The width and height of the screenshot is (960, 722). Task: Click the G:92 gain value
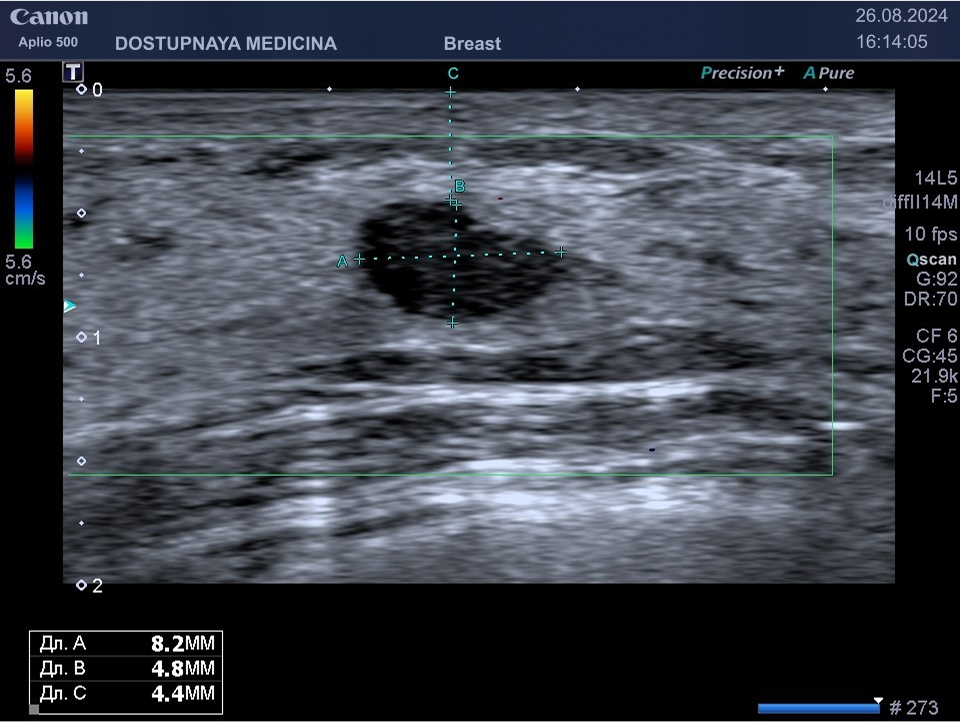936,279
